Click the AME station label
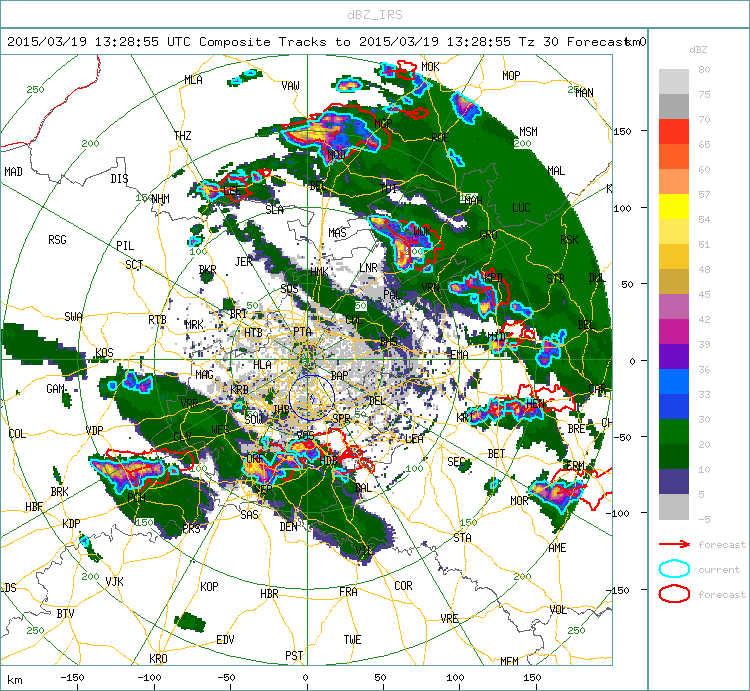750x691 pixels. [x=557, y=548]
